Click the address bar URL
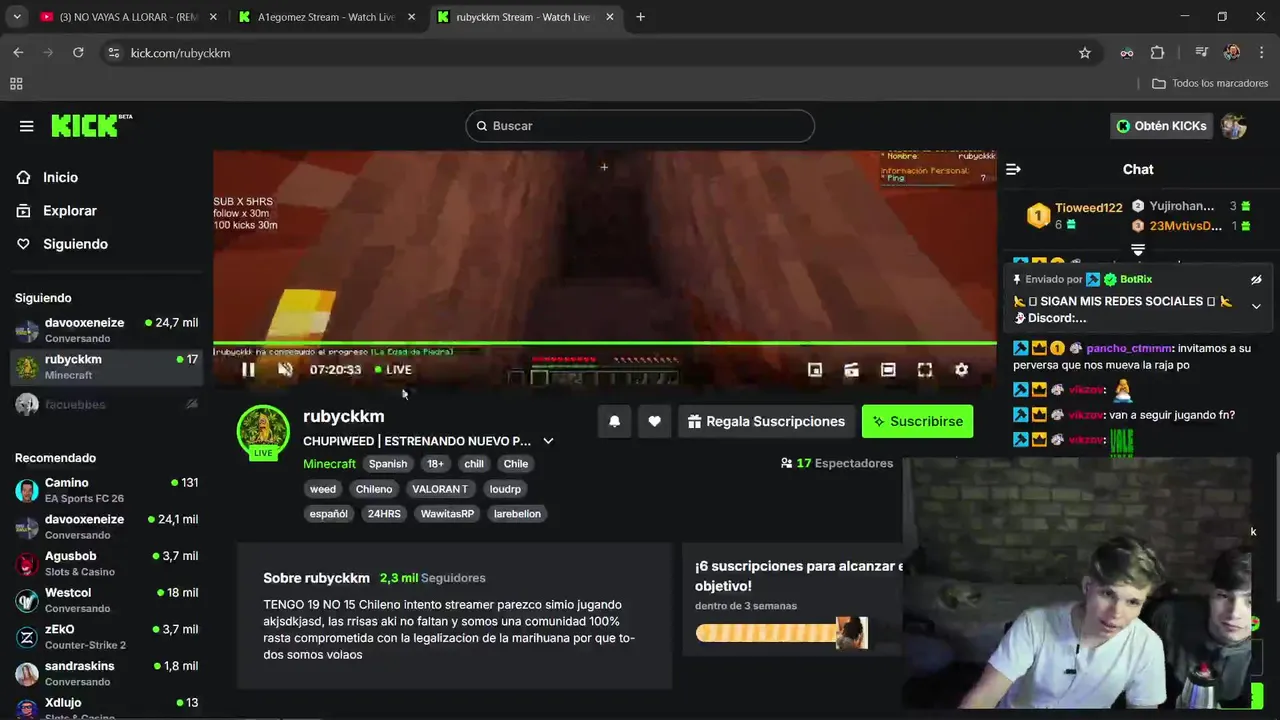The height and width of the screenshot is (720, 1280). pos(180,53)
